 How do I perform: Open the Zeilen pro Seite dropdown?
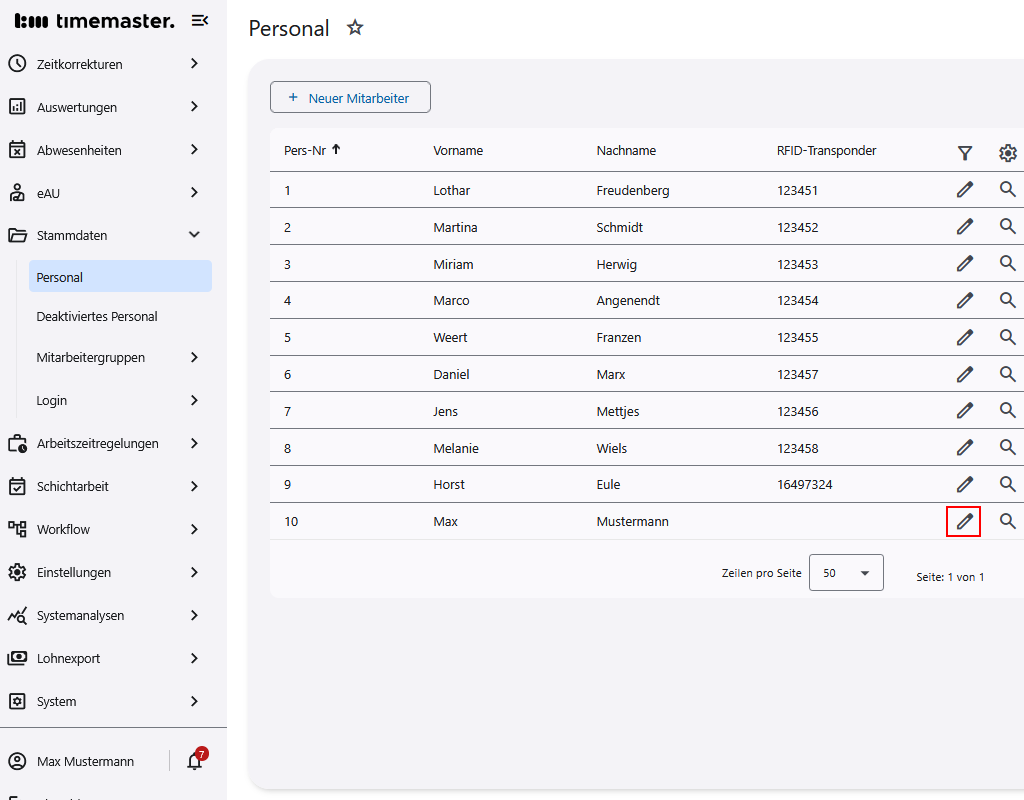[845, 573]
